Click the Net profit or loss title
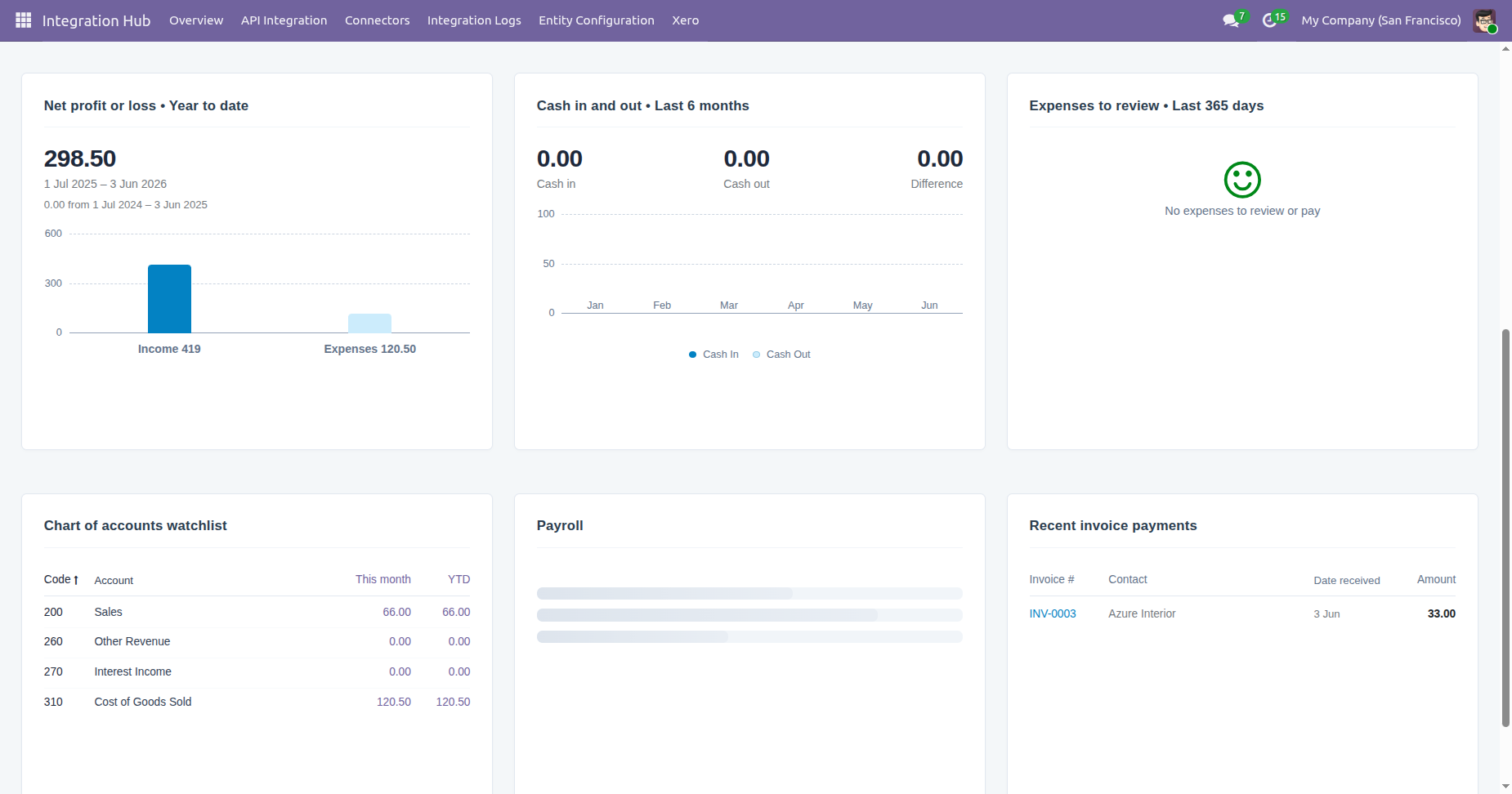This screenshot has height=794, width=1512. click(146, 105)
